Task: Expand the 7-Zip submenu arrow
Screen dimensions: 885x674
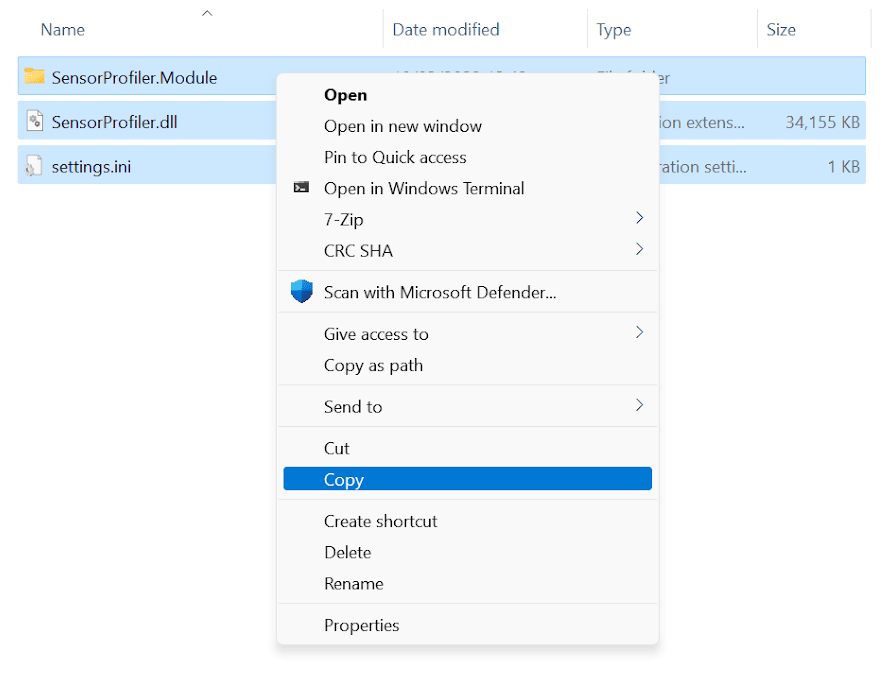Action: (x=639, y=218)
